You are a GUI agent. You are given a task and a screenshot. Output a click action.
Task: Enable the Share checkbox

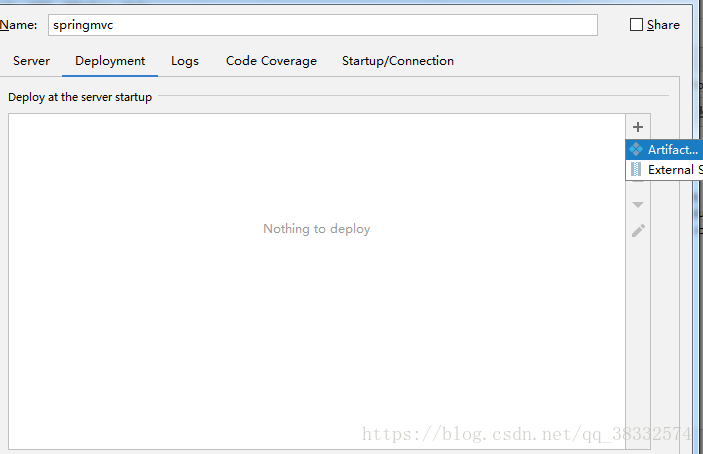click(x=636, y=25)
